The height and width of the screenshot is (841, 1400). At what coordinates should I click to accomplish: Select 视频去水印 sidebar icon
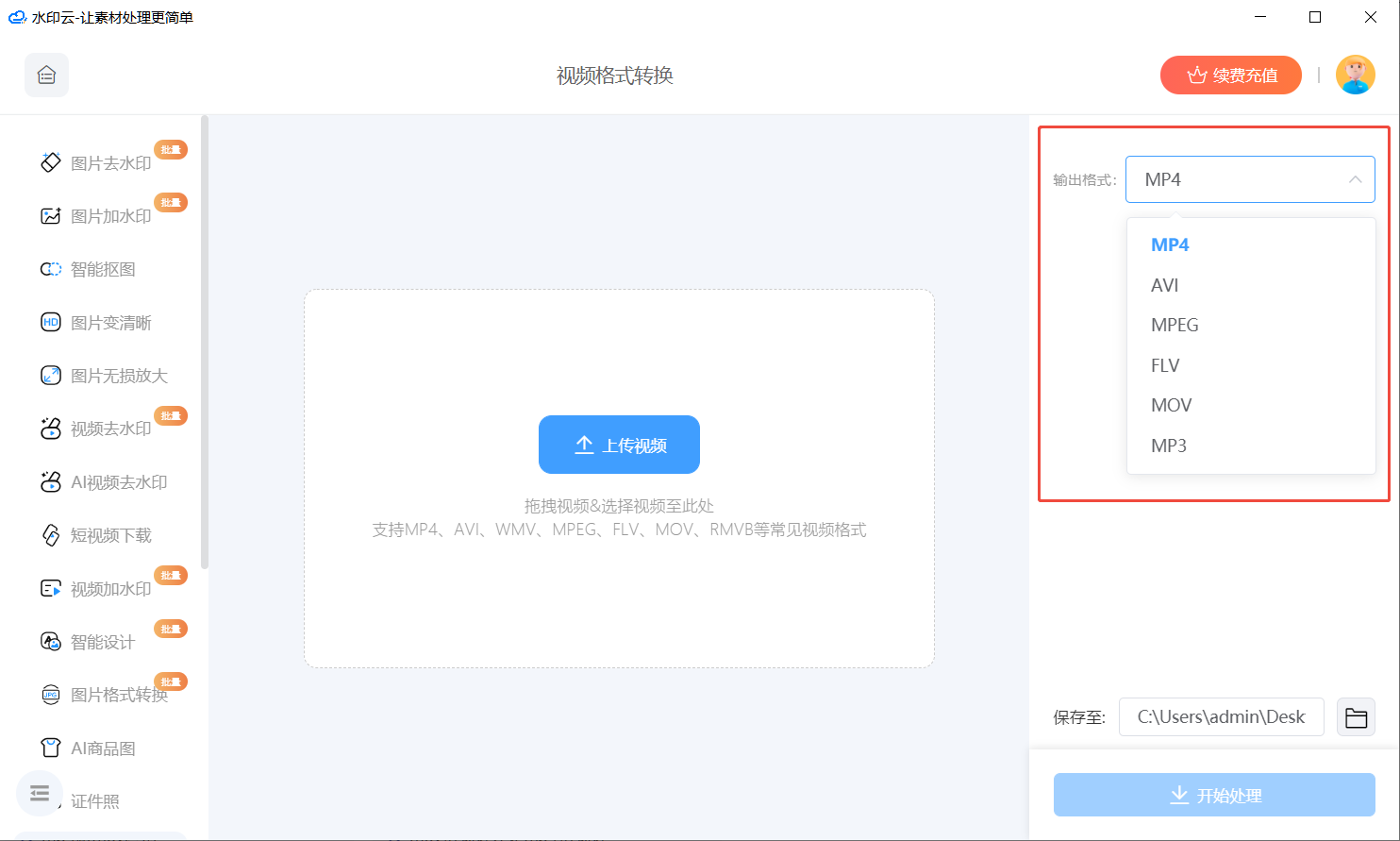click(51, 429)
